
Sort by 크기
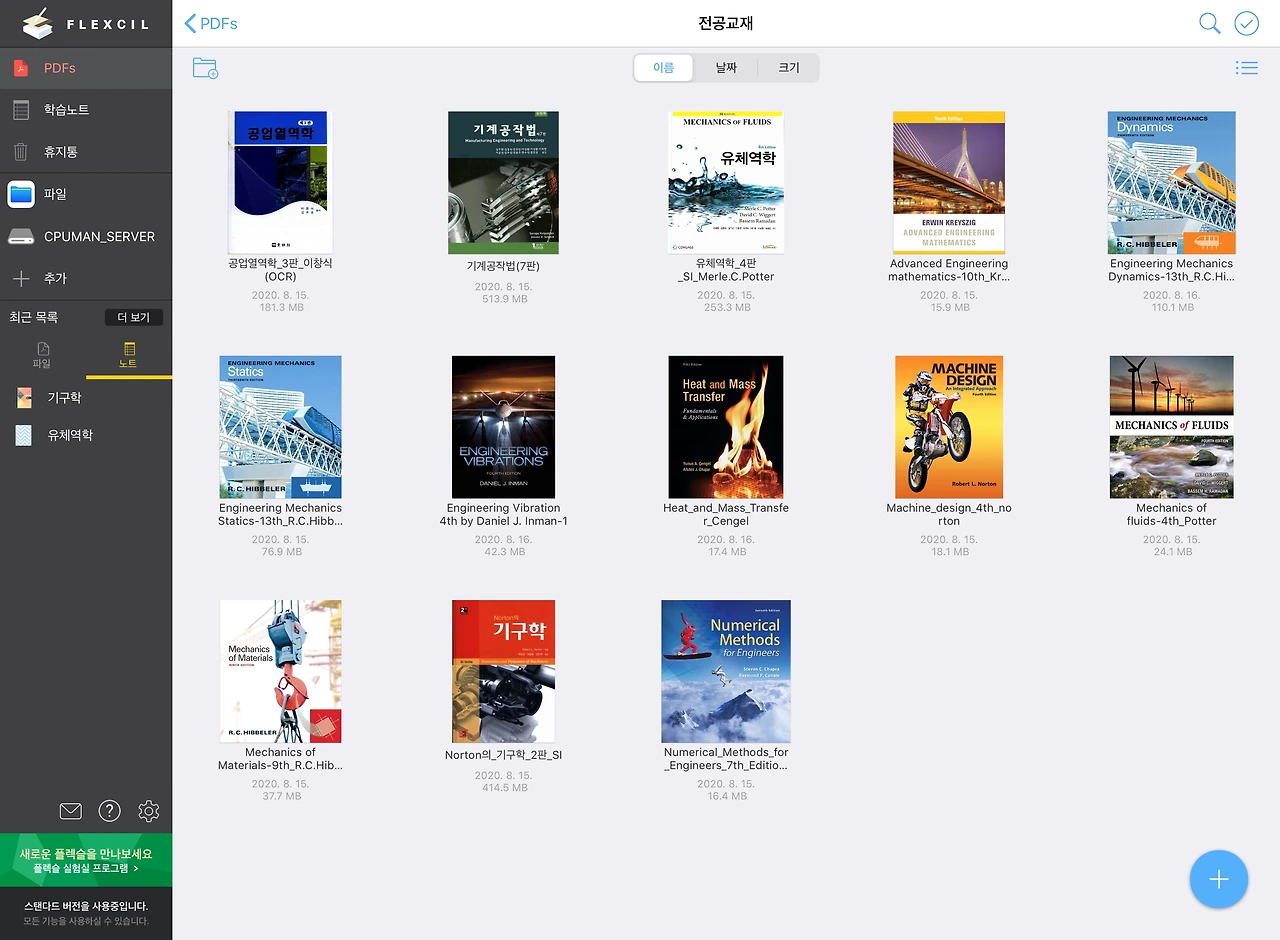tap(789, 68)
